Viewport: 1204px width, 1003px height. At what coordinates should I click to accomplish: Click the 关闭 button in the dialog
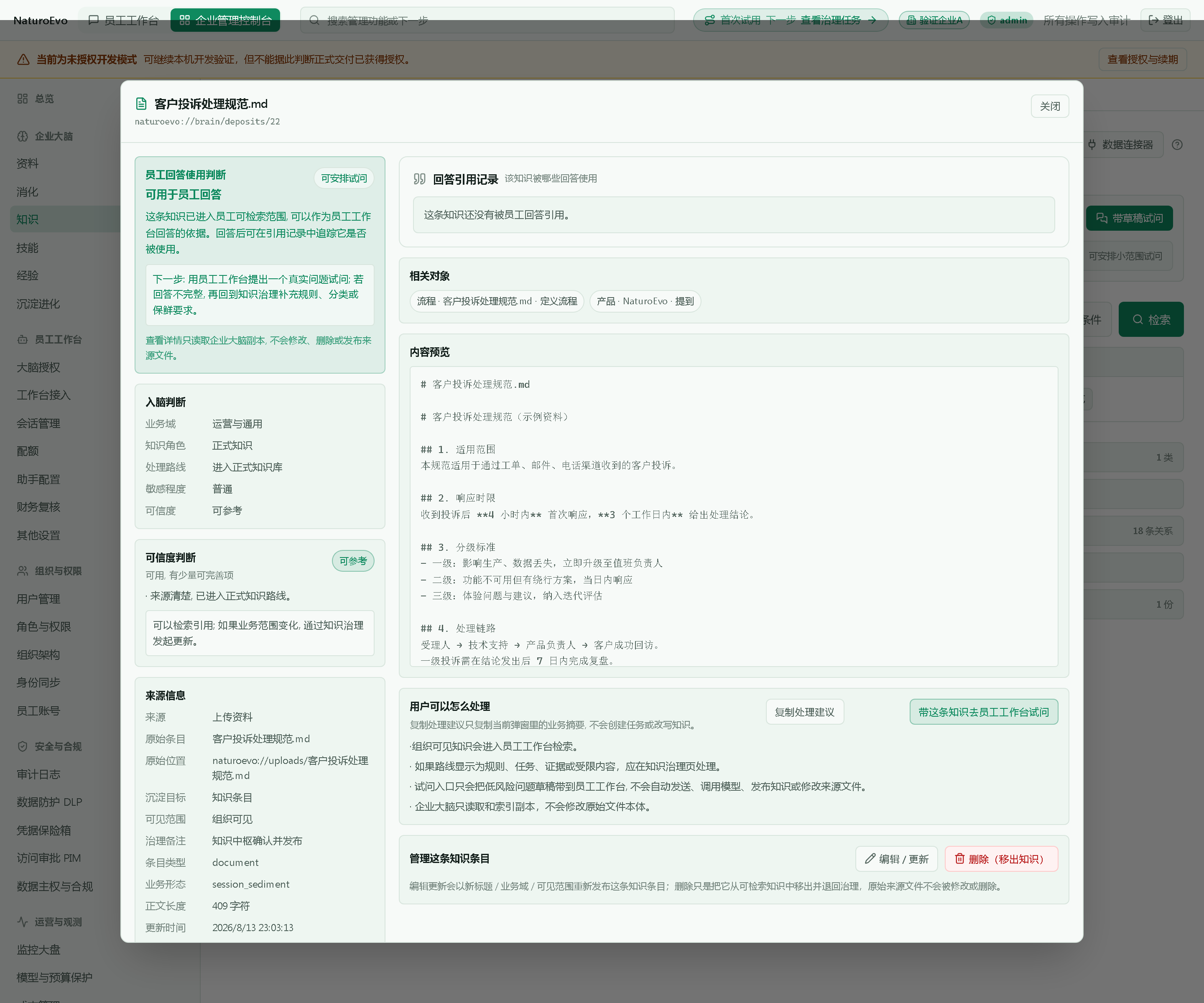coord(1049,106)
